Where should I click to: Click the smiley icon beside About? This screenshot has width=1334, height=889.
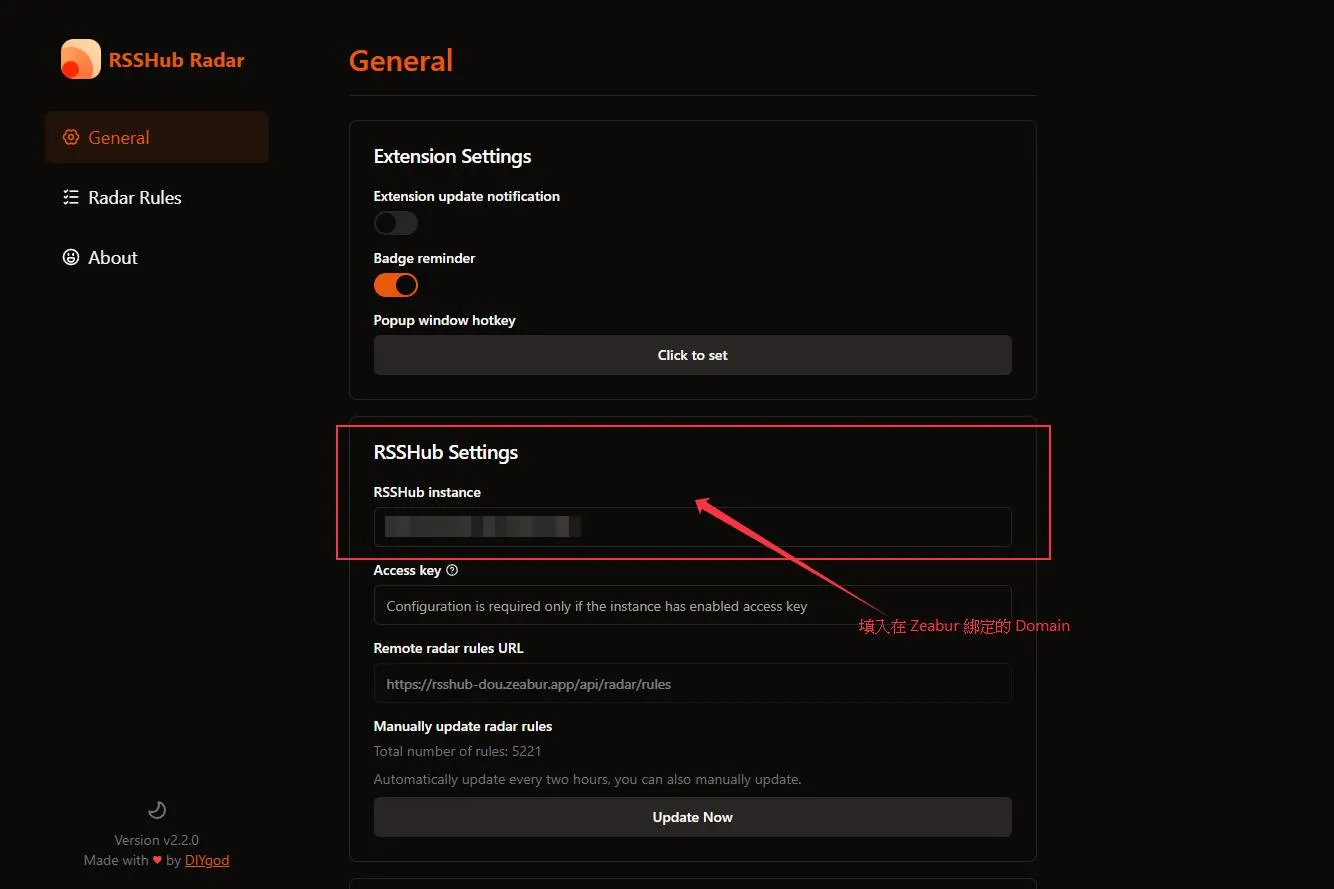click(x=70, y=257)
